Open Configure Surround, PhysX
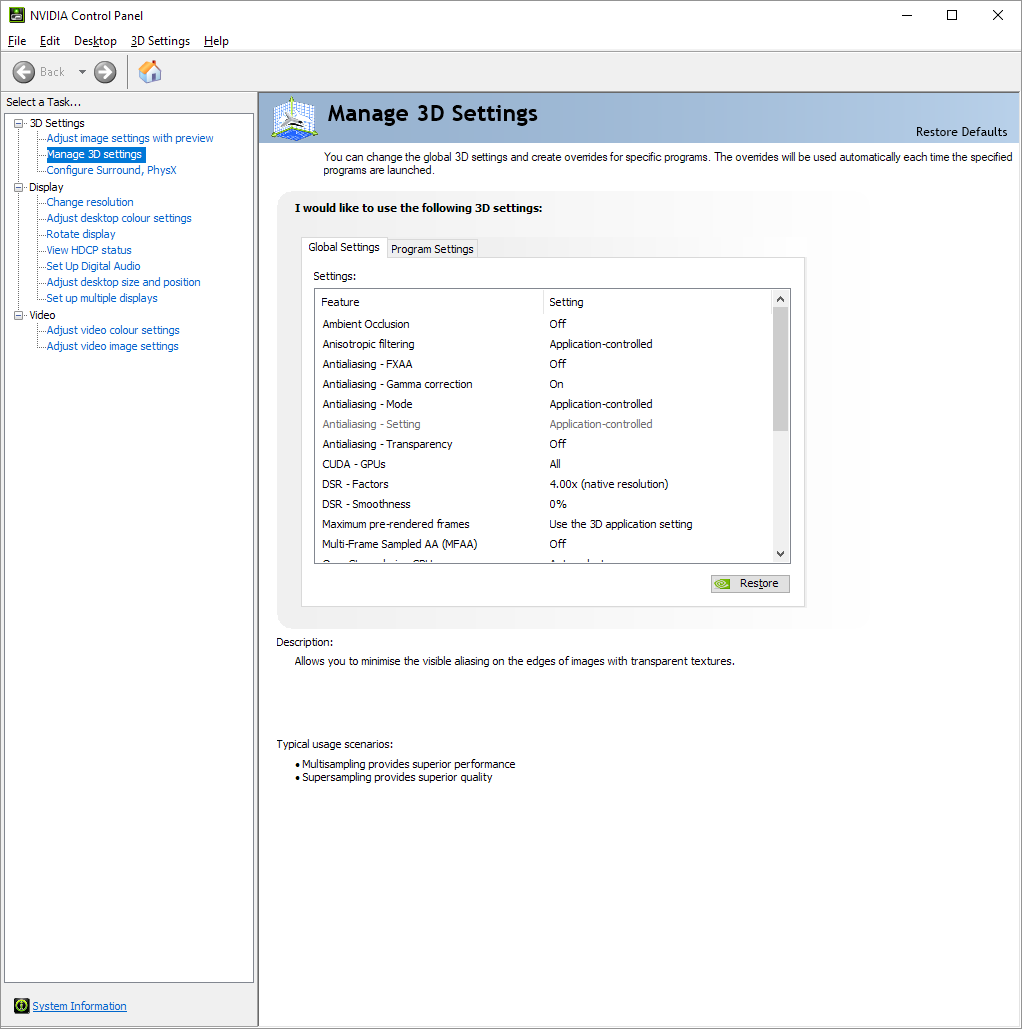The image size is (1022, 1029). coord(112,170)
